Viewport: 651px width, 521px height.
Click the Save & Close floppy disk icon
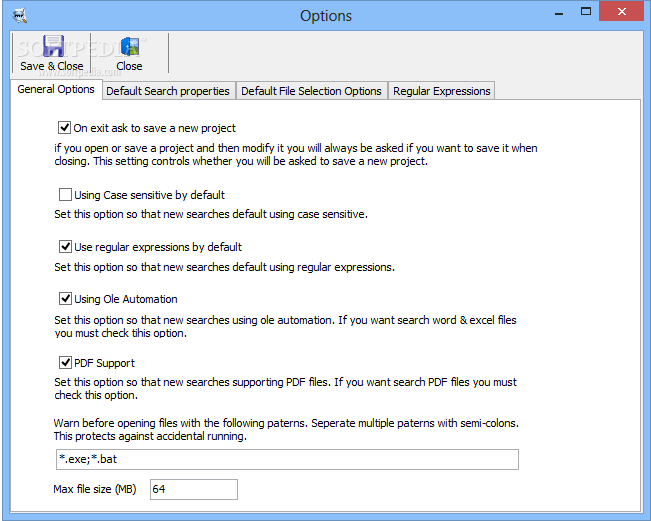53,46
